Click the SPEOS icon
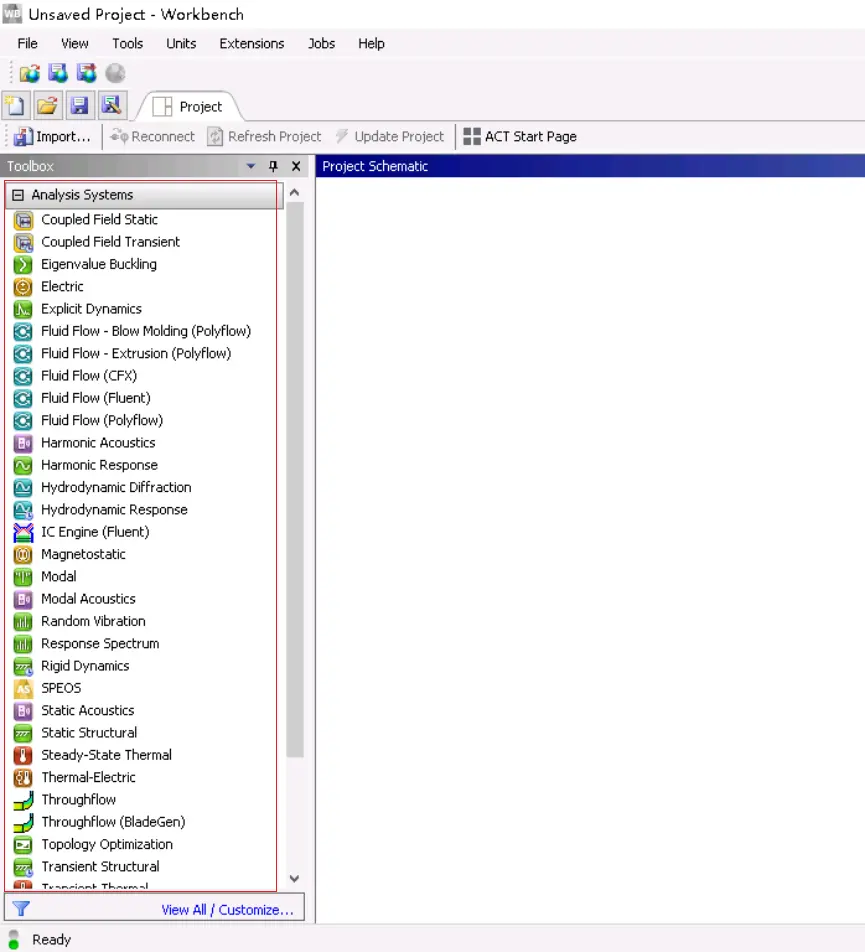The width and height of the screenshot is (865, 952). (x=23, y=688)
